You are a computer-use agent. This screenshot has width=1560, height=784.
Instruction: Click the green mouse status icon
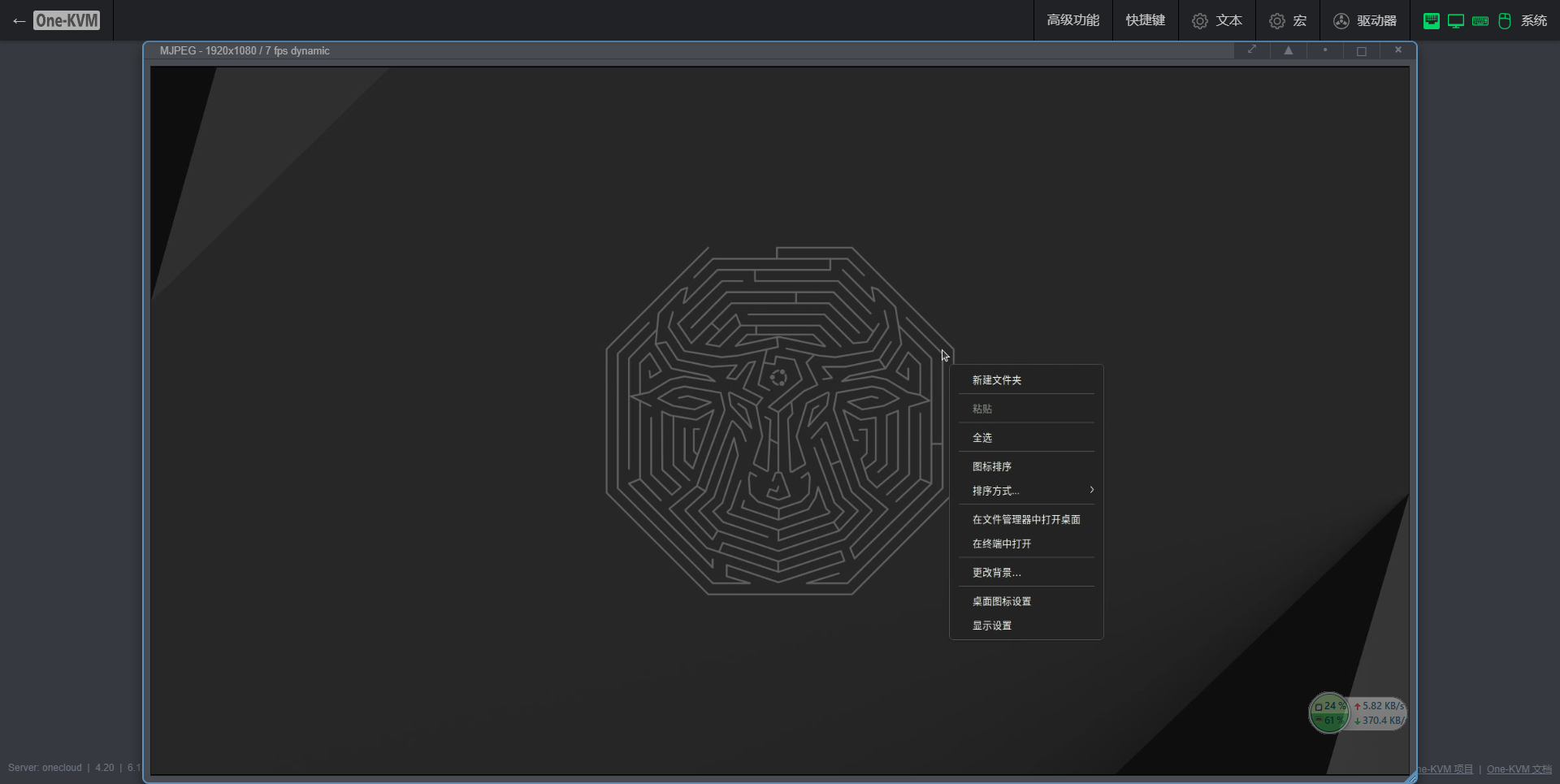click(x=1505, y=21)
